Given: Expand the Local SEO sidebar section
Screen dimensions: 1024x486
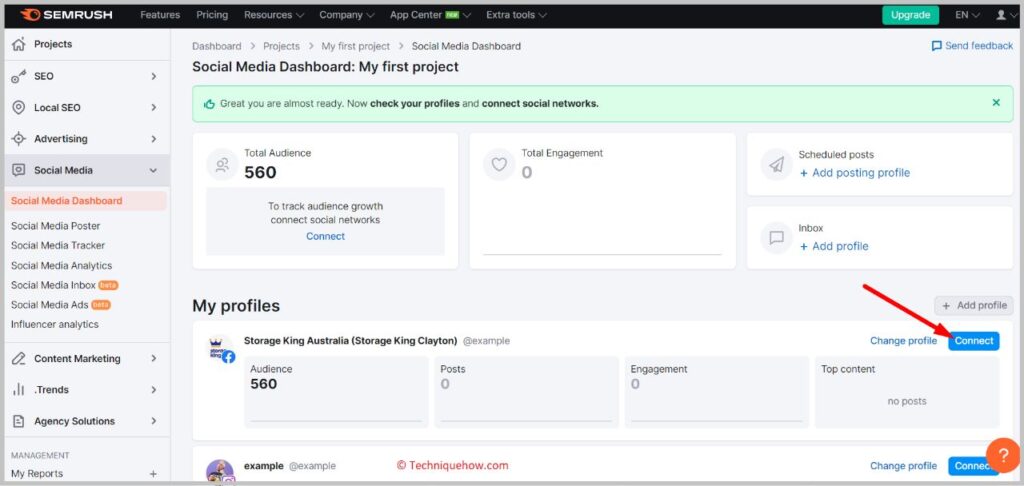Looking at the screenshot, I should [x=154, y=108].
